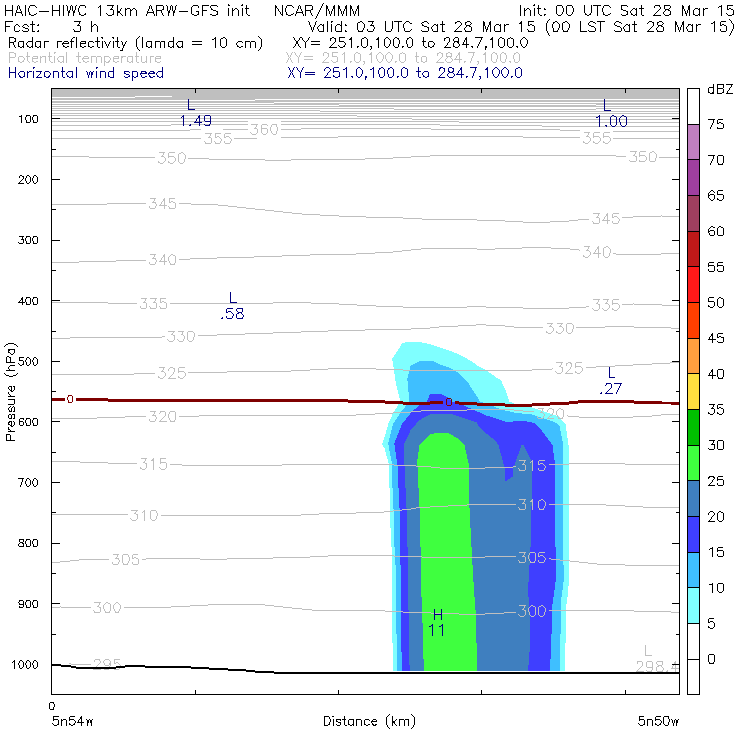The width and height of the screenshot is (740, 740).
Task: Select the gray "L 298.4" temperature minimum label
Action: coord(656,659)
